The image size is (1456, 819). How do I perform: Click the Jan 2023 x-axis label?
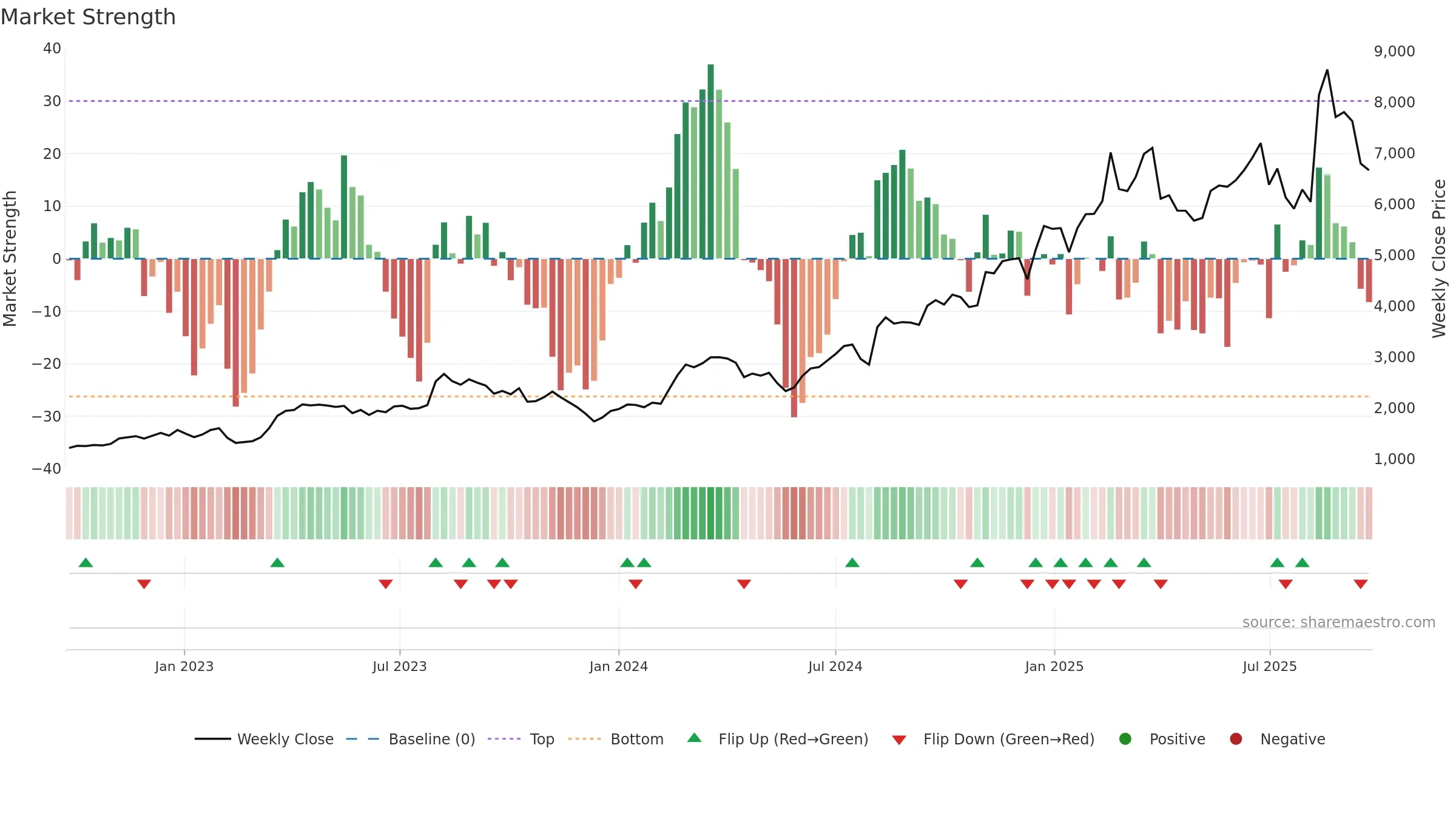[184, 666]
